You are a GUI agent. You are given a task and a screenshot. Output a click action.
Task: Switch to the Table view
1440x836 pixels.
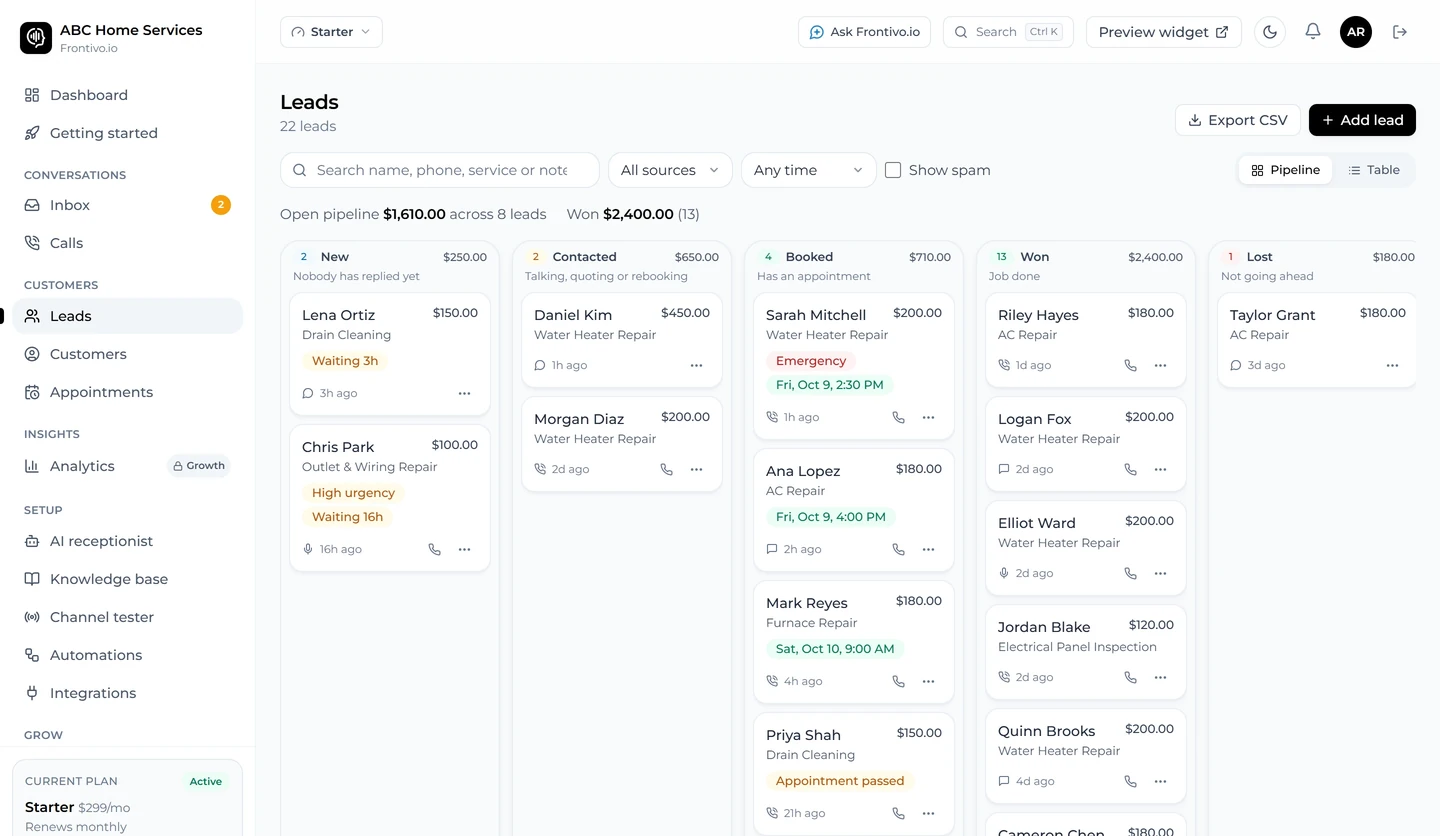[1374, 170]
